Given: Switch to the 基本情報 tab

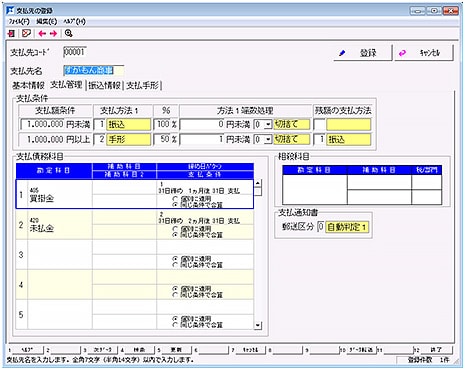Looking at the screenshot, I should [x=28, y=86].
